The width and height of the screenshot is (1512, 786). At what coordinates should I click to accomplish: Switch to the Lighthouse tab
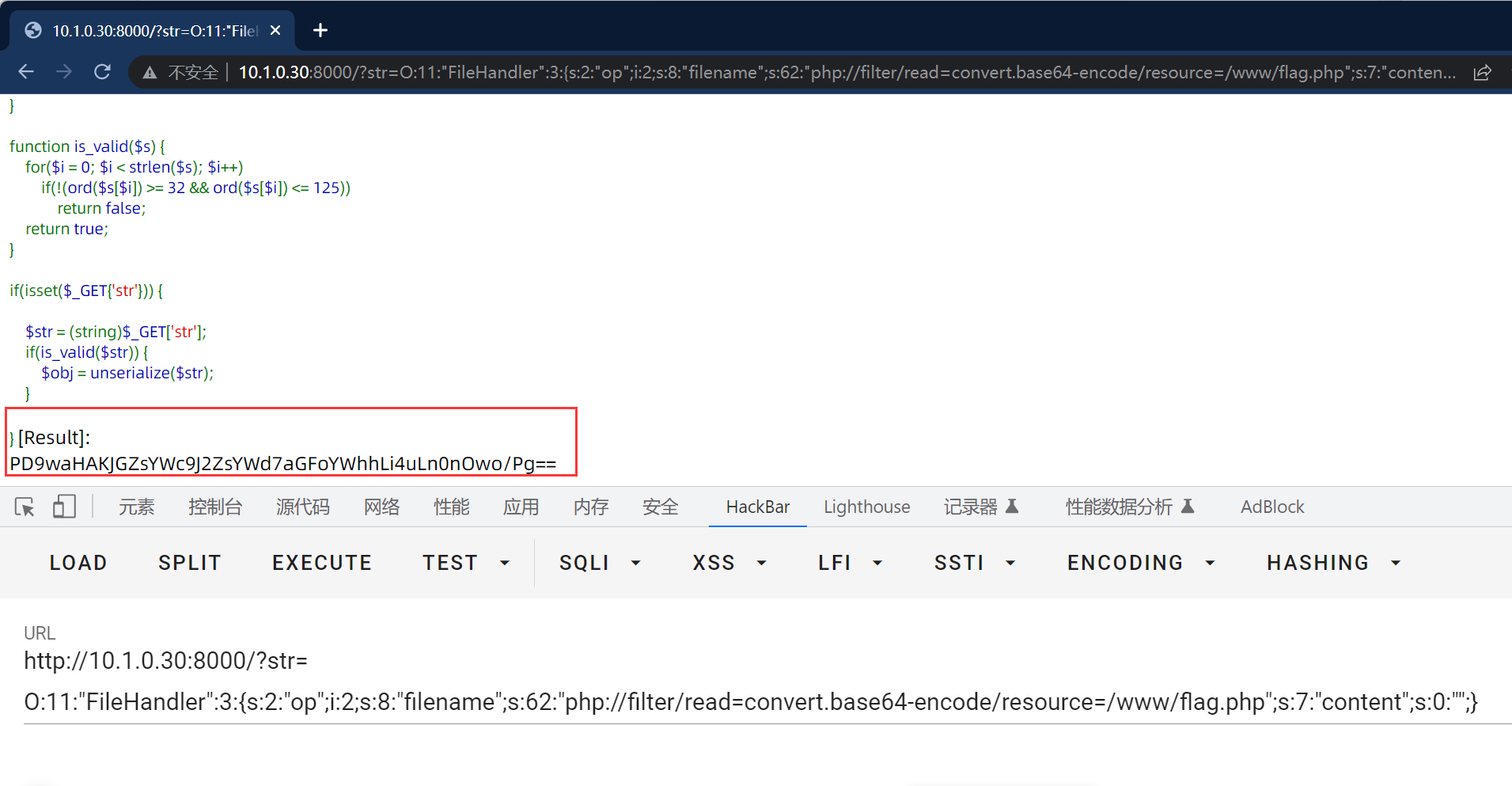point(866,507)
